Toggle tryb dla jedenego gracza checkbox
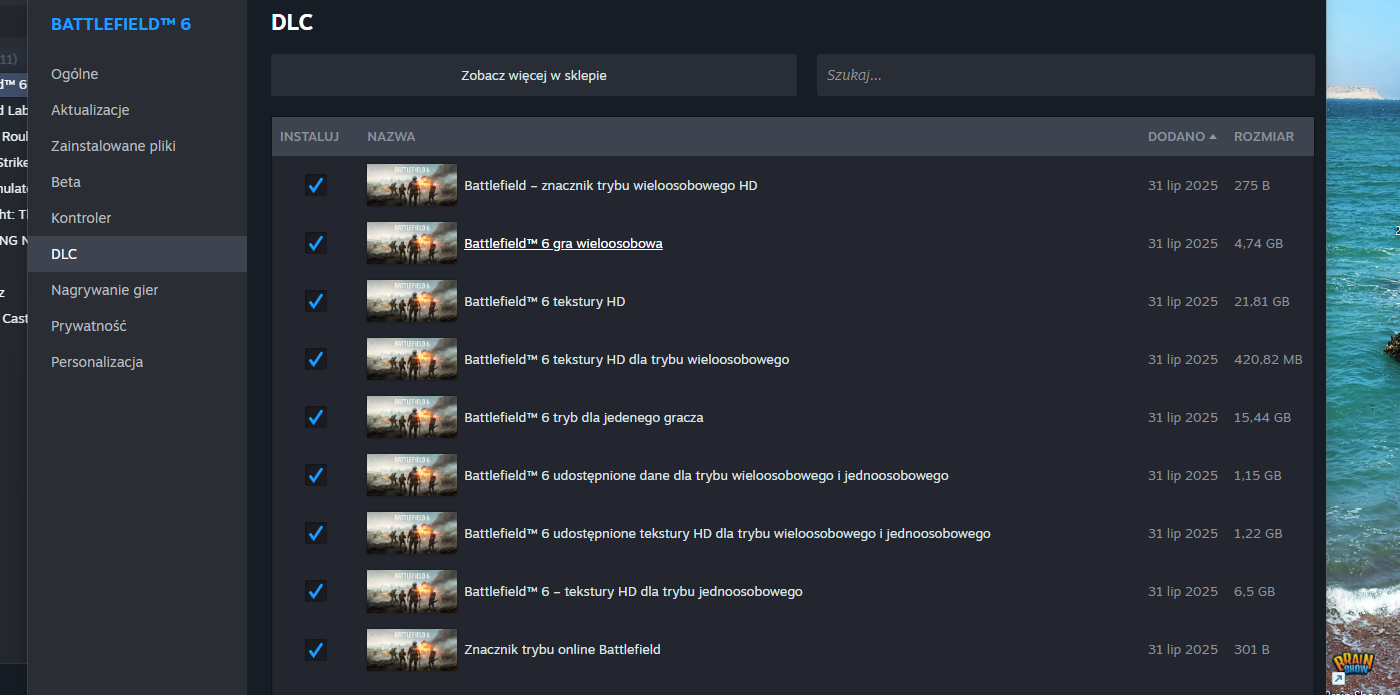 click(x=316, y=417)
